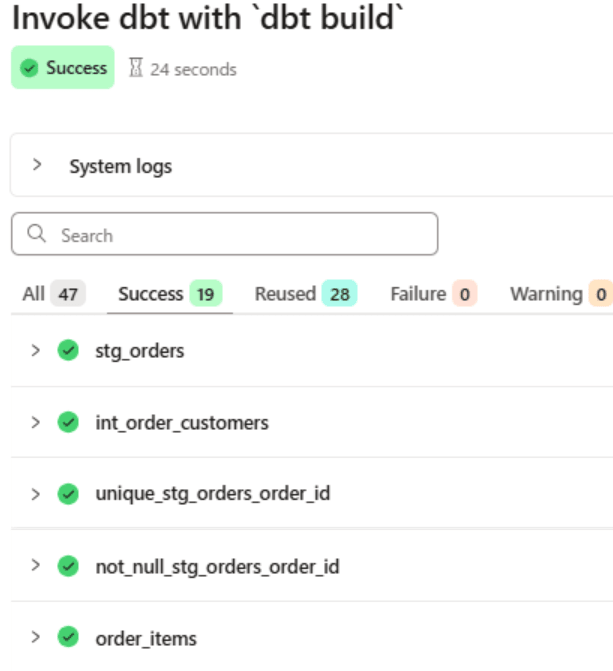Click the System logs label
The image size is (613, 671).
click(121, 167)
